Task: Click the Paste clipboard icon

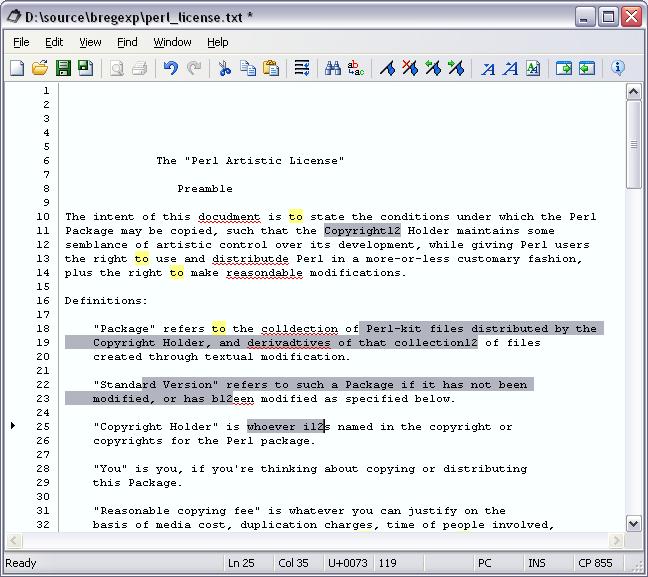Action: (271, 68)
